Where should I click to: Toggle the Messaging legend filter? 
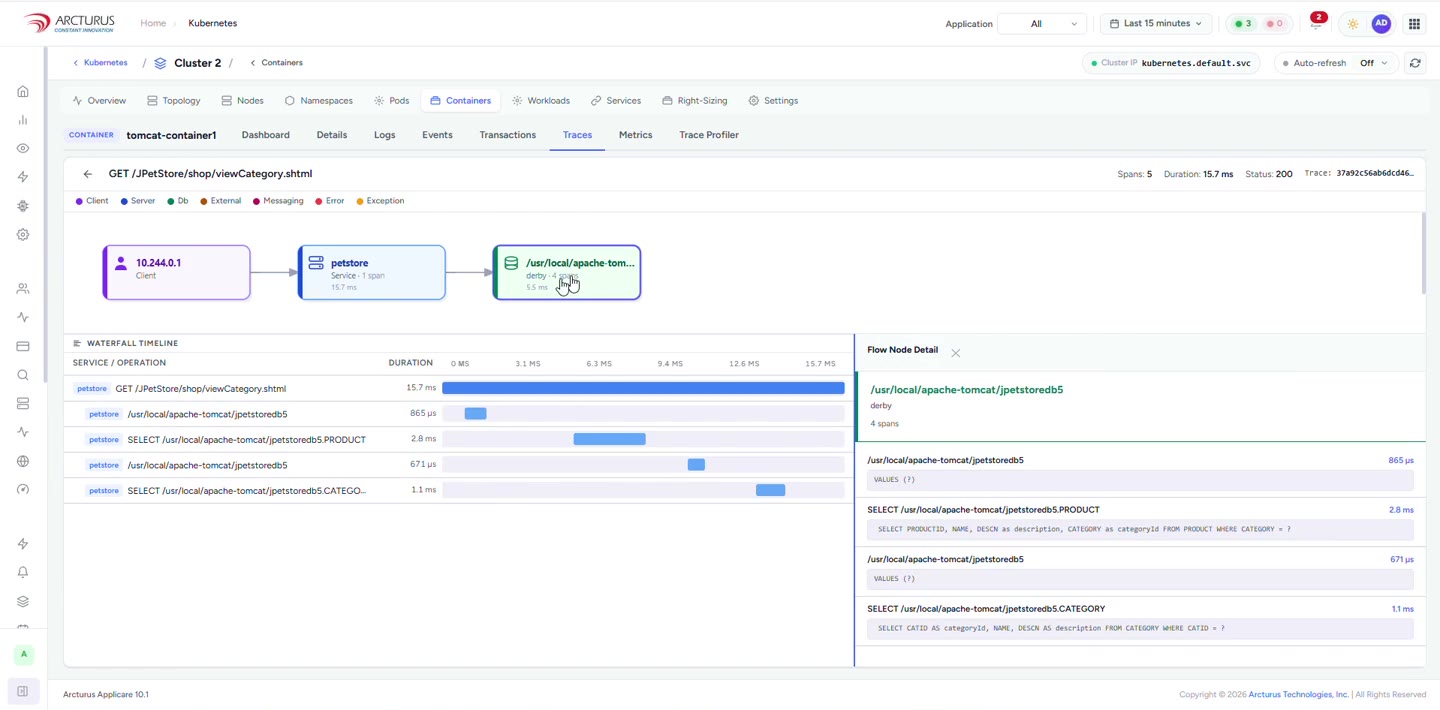click(x=278, y=201)
